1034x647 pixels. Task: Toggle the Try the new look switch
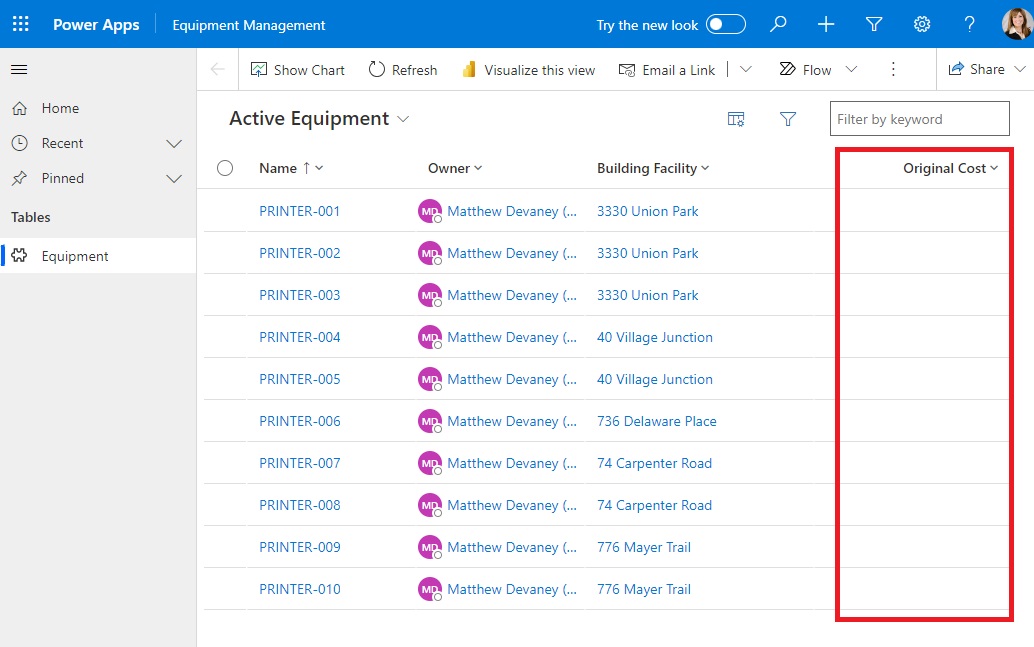(x=725, y=24)
